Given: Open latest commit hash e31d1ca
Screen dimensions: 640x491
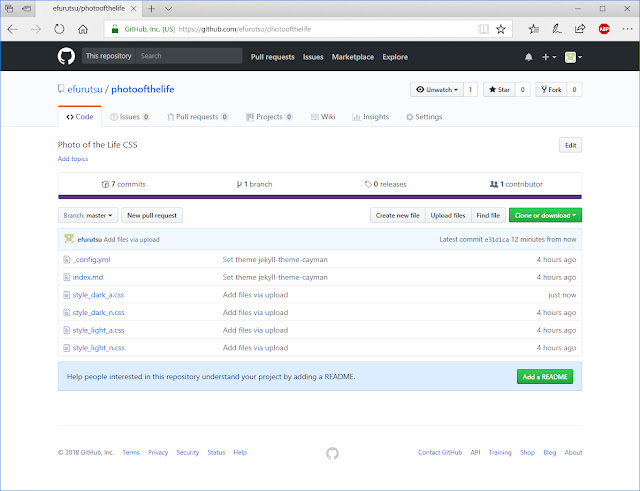Looking at the screenshot, I should pos(497,240).
